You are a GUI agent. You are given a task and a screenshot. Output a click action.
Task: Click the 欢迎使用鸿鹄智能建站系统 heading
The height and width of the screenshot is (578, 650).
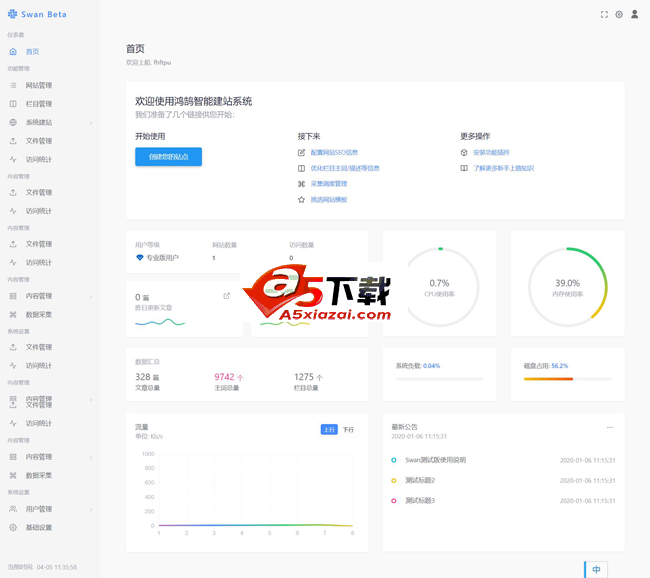194,101
